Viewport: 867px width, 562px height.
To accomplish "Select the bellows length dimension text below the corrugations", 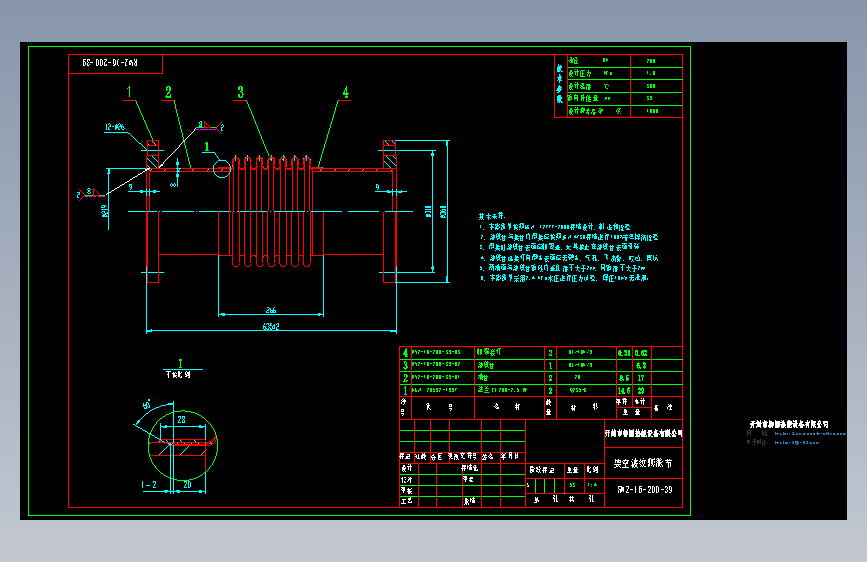I will click(270, 310).
